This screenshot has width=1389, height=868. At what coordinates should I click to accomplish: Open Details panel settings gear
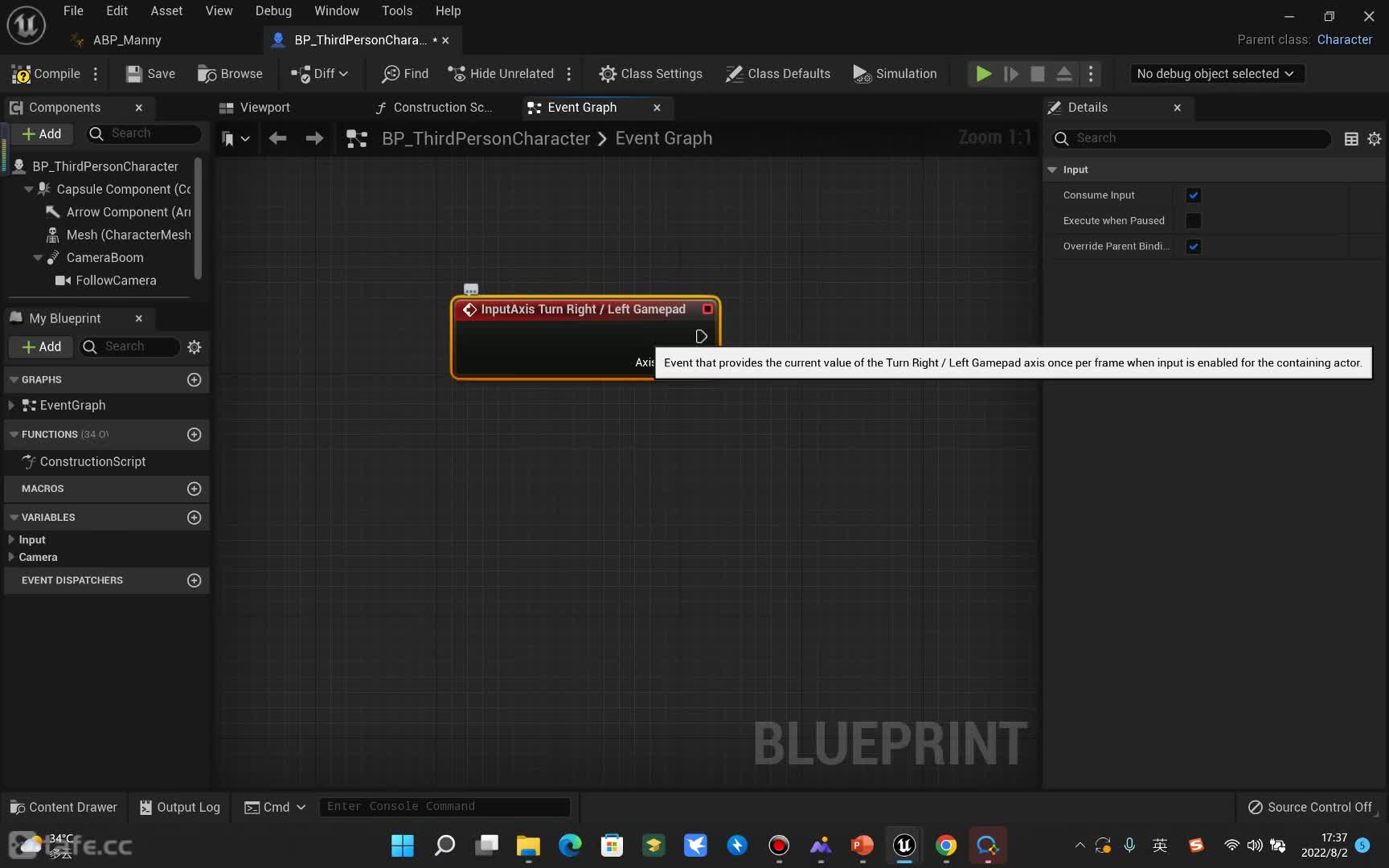1375,139
